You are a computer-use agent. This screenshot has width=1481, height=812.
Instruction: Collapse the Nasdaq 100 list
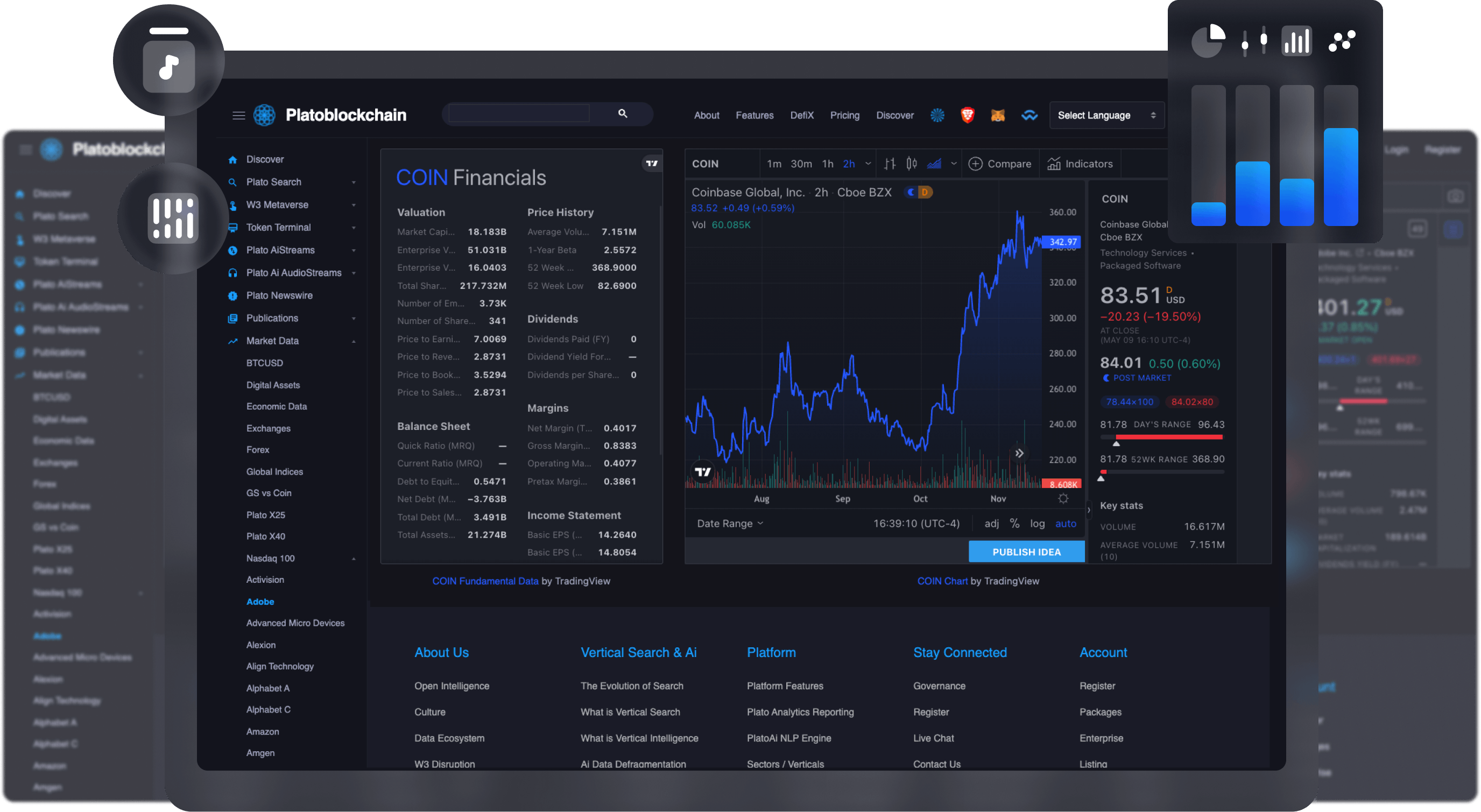(354, 559)
